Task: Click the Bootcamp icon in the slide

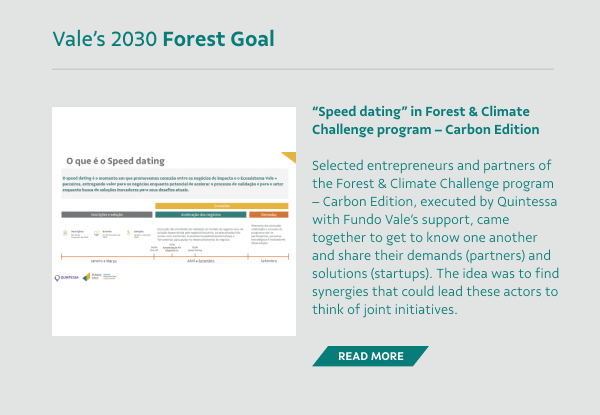Action: pos(97,233)
